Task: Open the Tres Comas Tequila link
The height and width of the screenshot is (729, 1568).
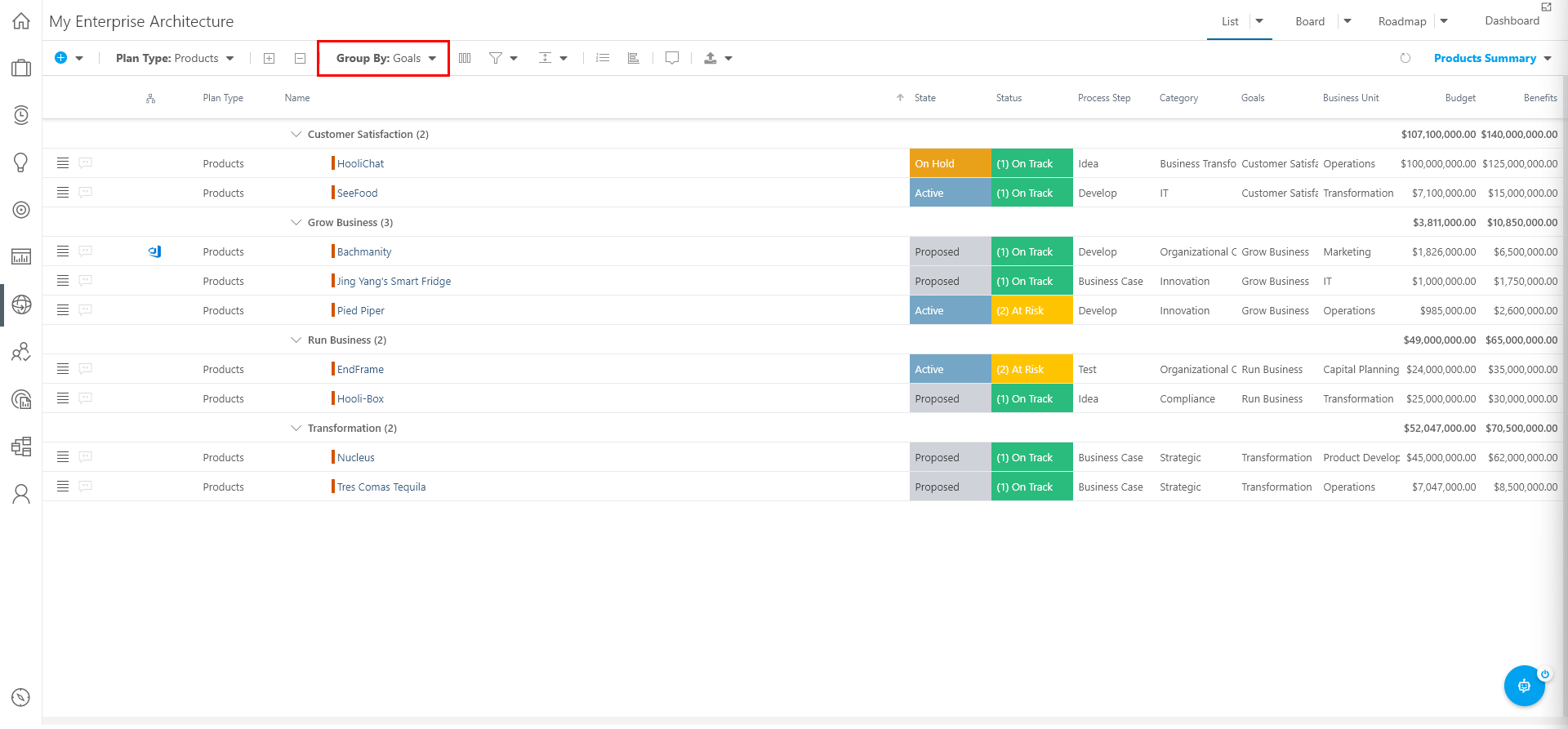Action: click(x=381, y=487)
